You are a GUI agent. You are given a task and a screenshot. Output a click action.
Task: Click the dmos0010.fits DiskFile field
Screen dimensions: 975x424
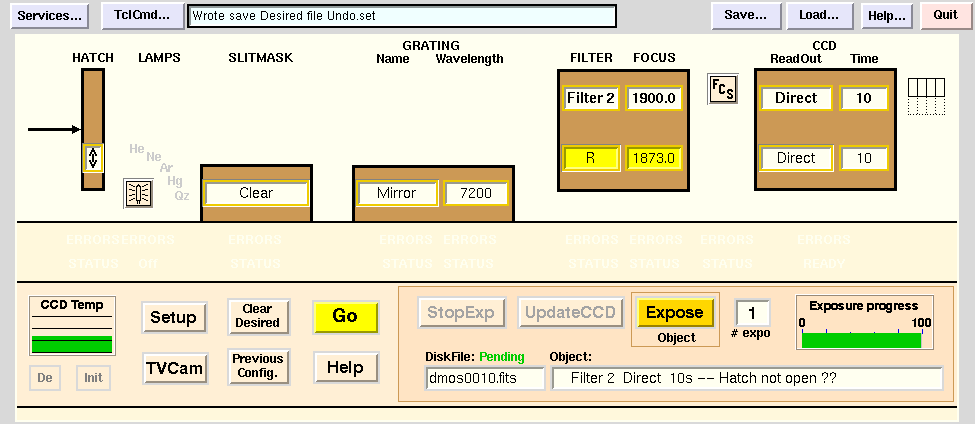[x=485, y=379]
